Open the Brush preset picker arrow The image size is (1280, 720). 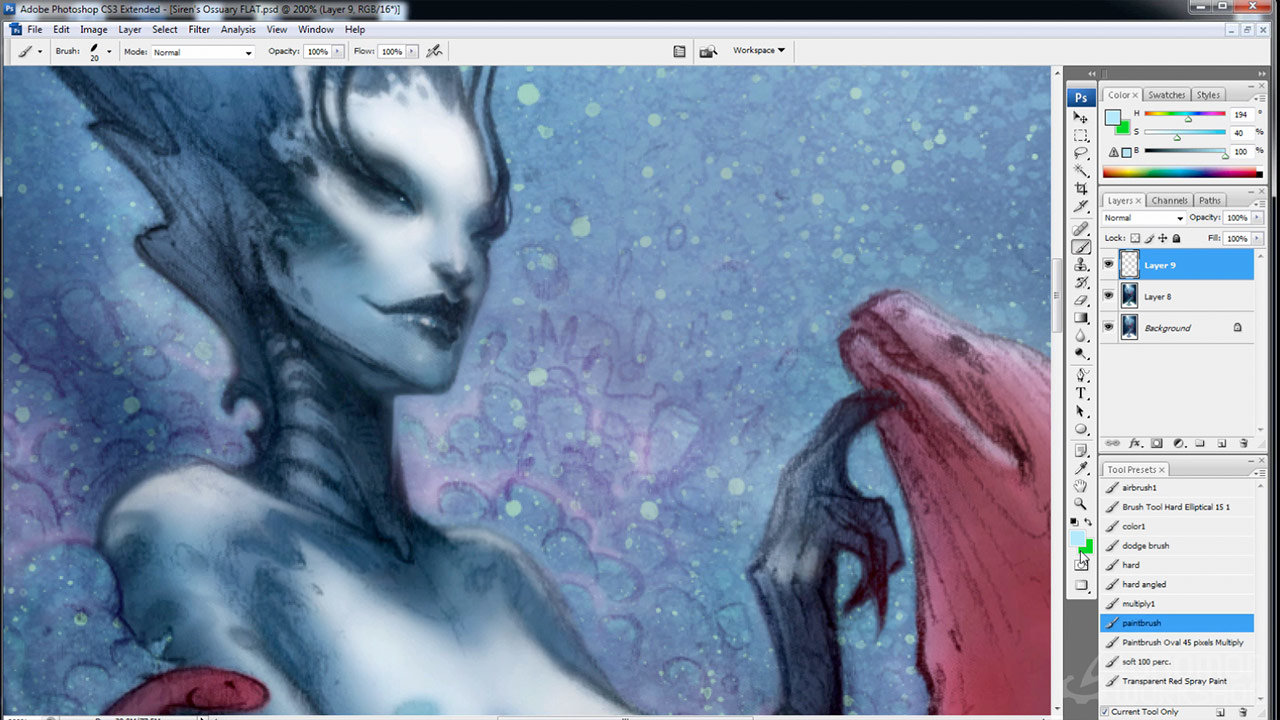coord(108,51)
